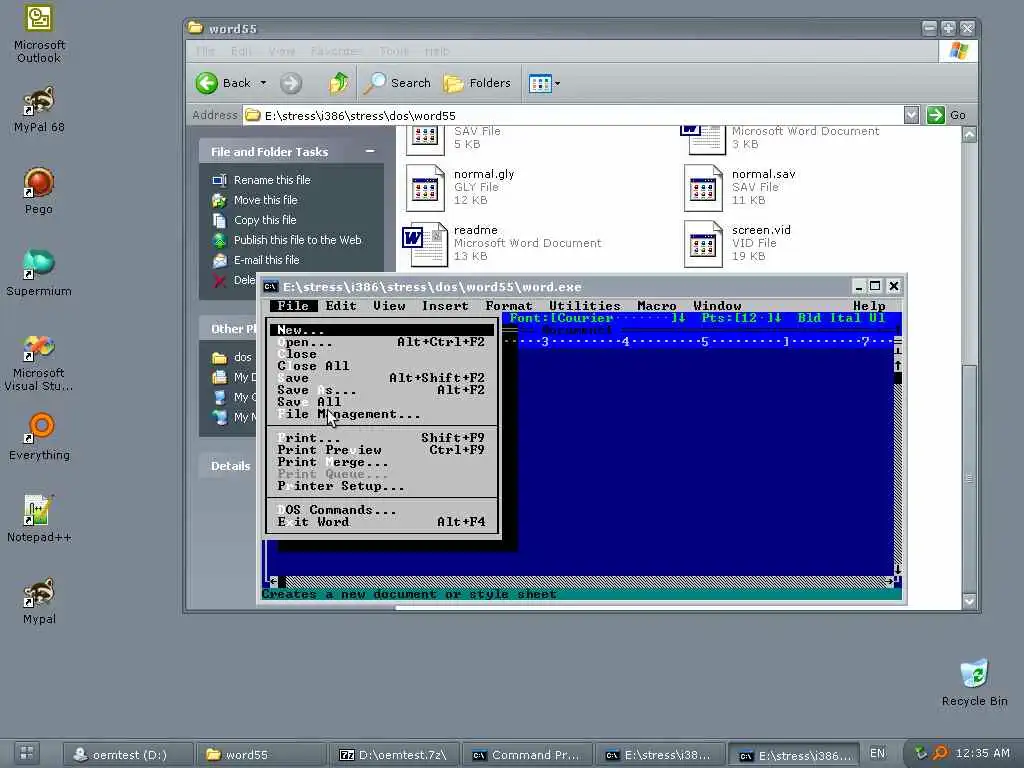The height and width of the screenshot is (768, 1024).
Task: Toggle Bld bold in Word ribbon
Action: (x=808, y=318)
